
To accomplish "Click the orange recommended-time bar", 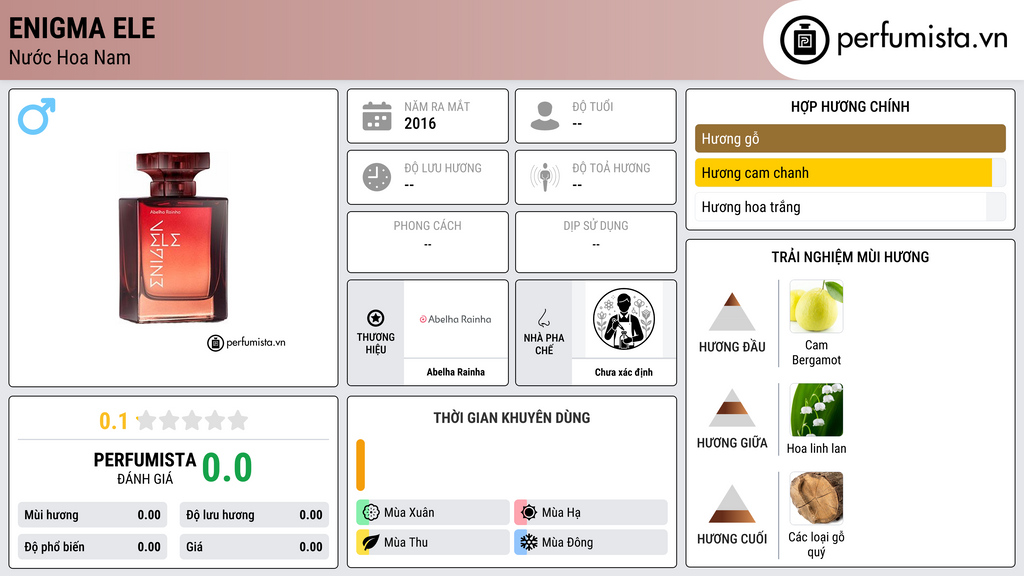I will pos(360,465).
